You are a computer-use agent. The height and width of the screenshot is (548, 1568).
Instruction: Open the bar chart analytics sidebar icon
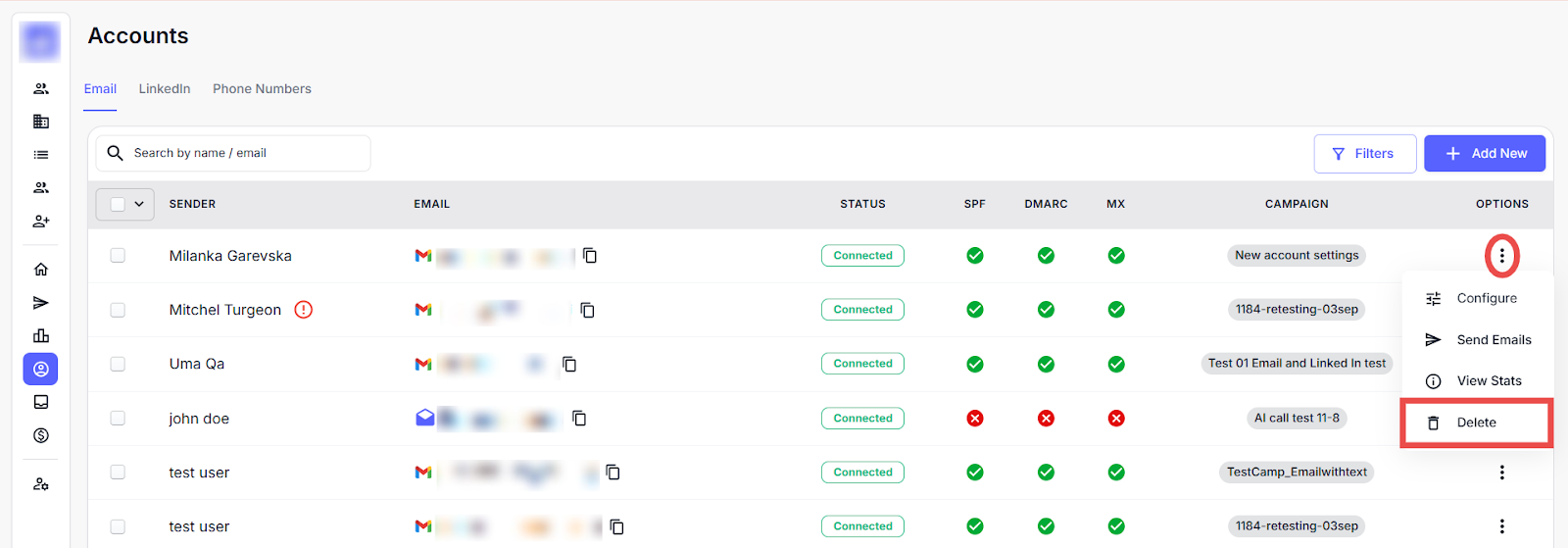pyautogui.click(x=41, y=336)
